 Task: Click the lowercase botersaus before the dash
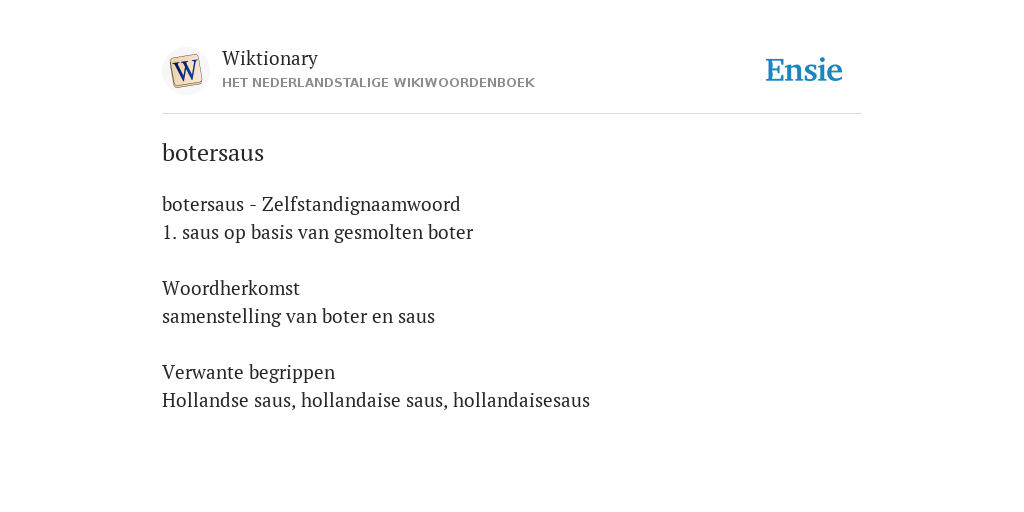202,204
